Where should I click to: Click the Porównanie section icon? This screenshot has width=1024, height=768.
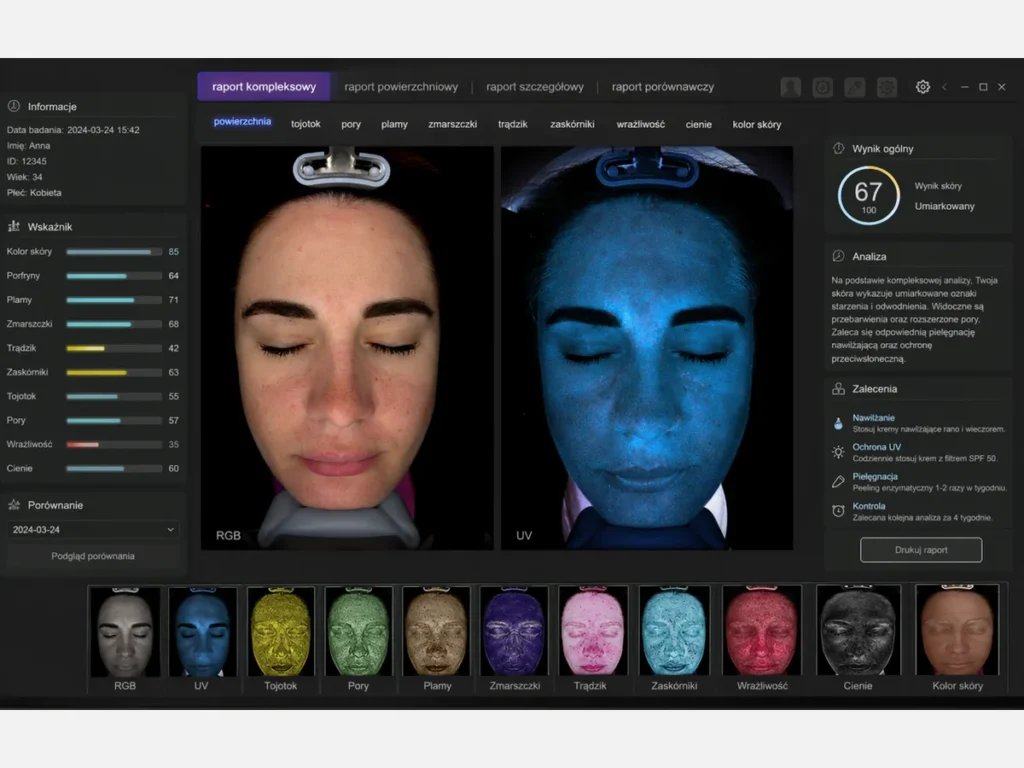[14, 505]
